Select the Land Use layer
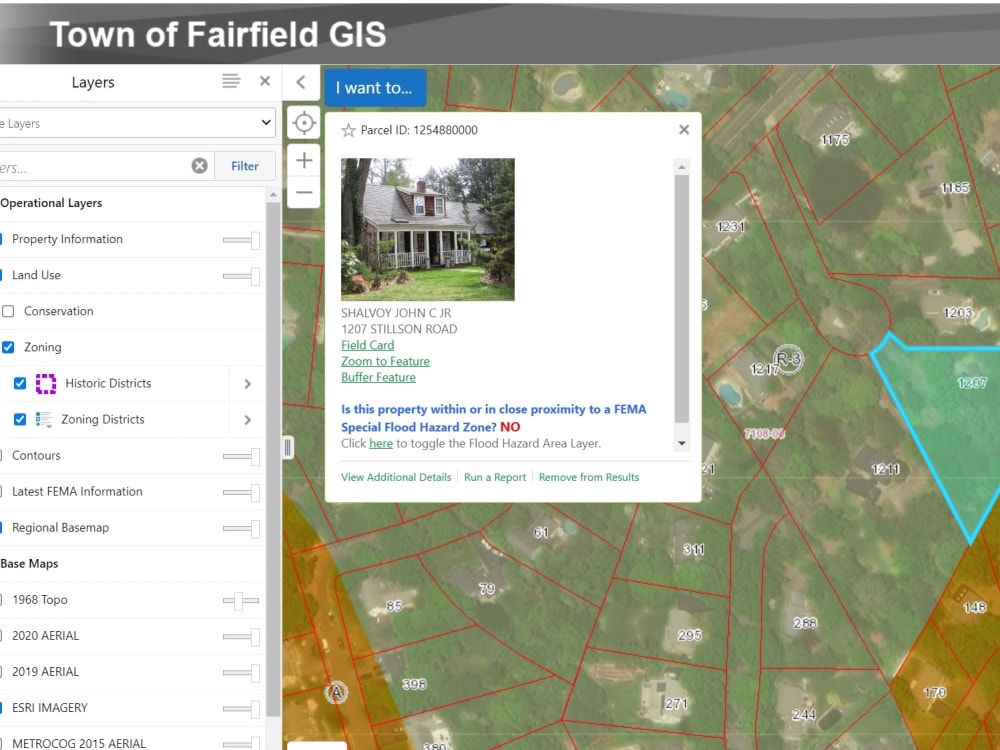This screenshot has height=750, width=1000. point(36,275)
